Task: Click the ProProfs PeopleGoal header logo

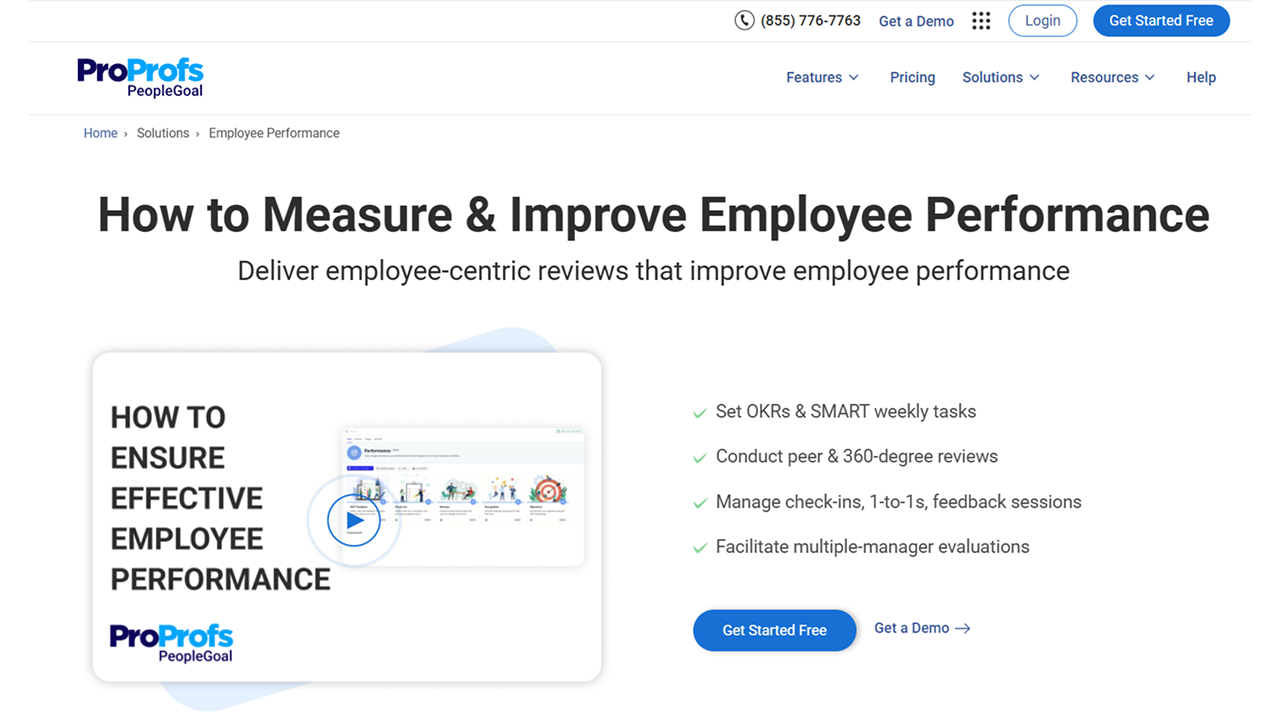Action: [140, 78]
